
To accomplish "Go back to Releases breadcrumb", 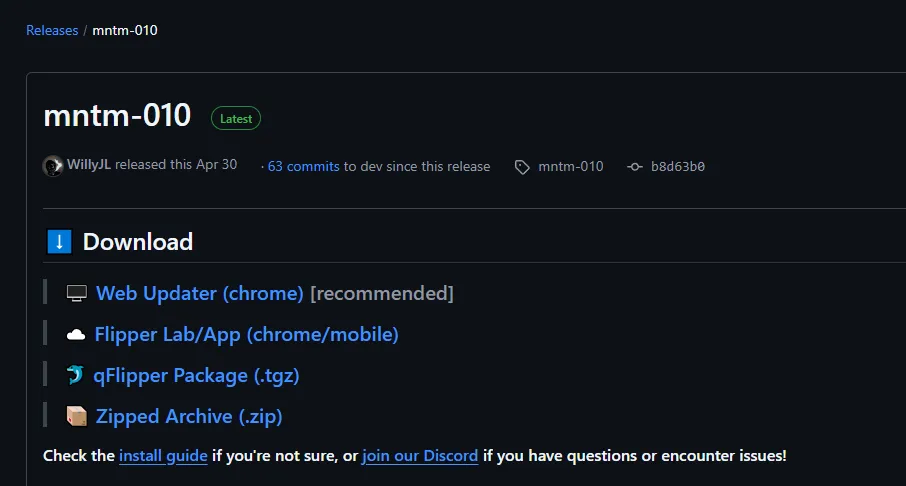I will pyautogui.click(x=52, y=30).
